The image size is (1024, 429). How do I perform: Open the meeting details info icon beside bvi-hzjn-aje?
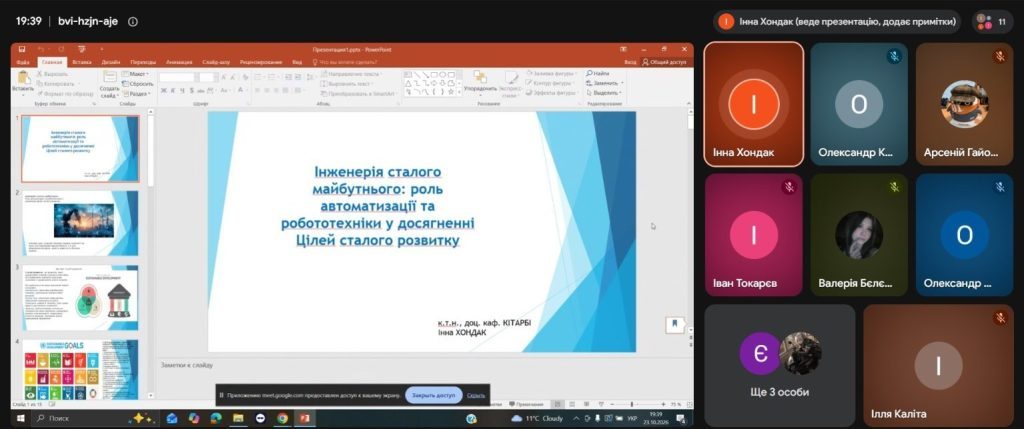point(133,22)
